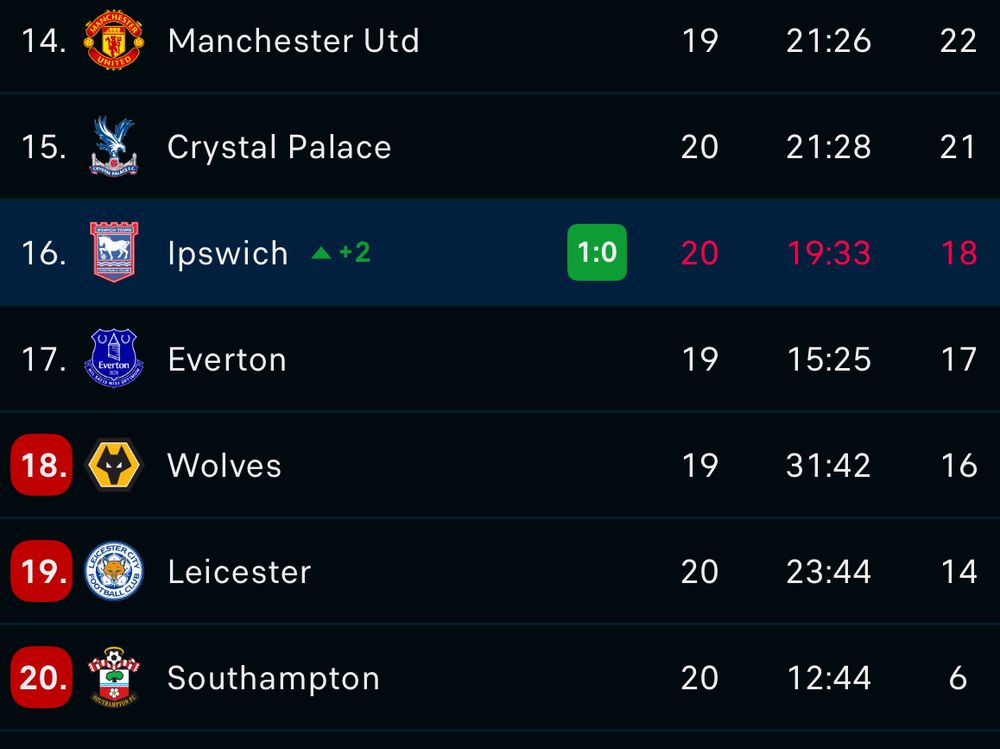This screenshot has height=749, width=1000.
Task: Click the Crystal Palace eagle crest
Action: point(114,147)
